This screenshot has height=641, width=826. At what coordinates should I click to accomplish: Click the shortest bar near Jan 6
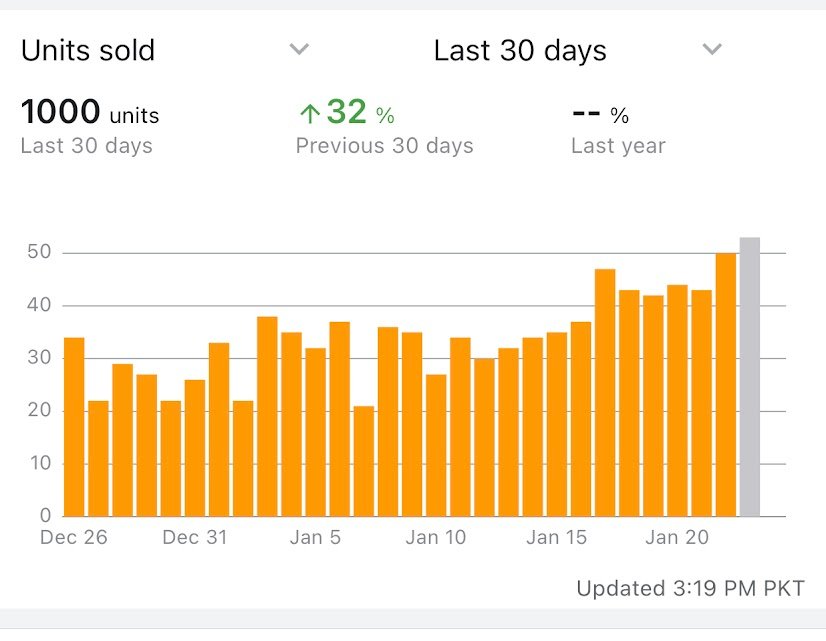pos(362,460)
